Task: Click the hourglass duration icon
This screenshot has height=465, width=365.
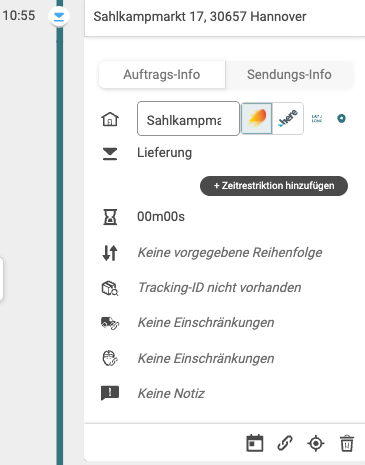Action: tap(110, 217)
